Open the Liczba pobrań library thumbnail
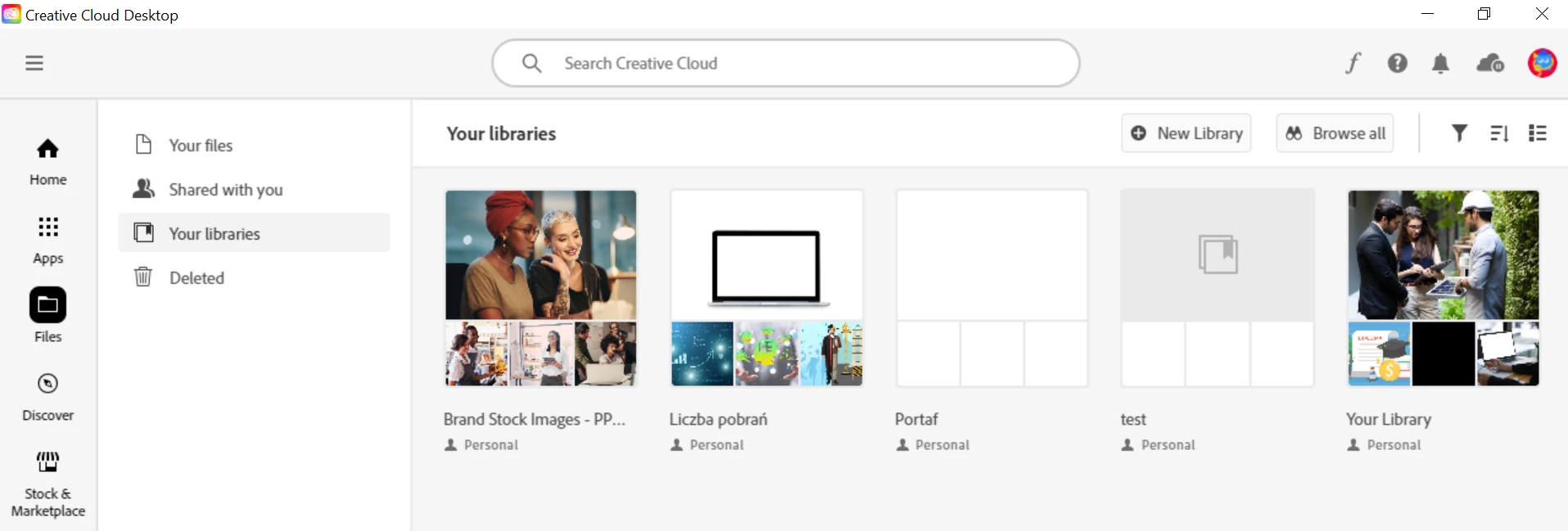Image resolution: width=1568 pixels, height=531 pixels. [x=766, y=288]
